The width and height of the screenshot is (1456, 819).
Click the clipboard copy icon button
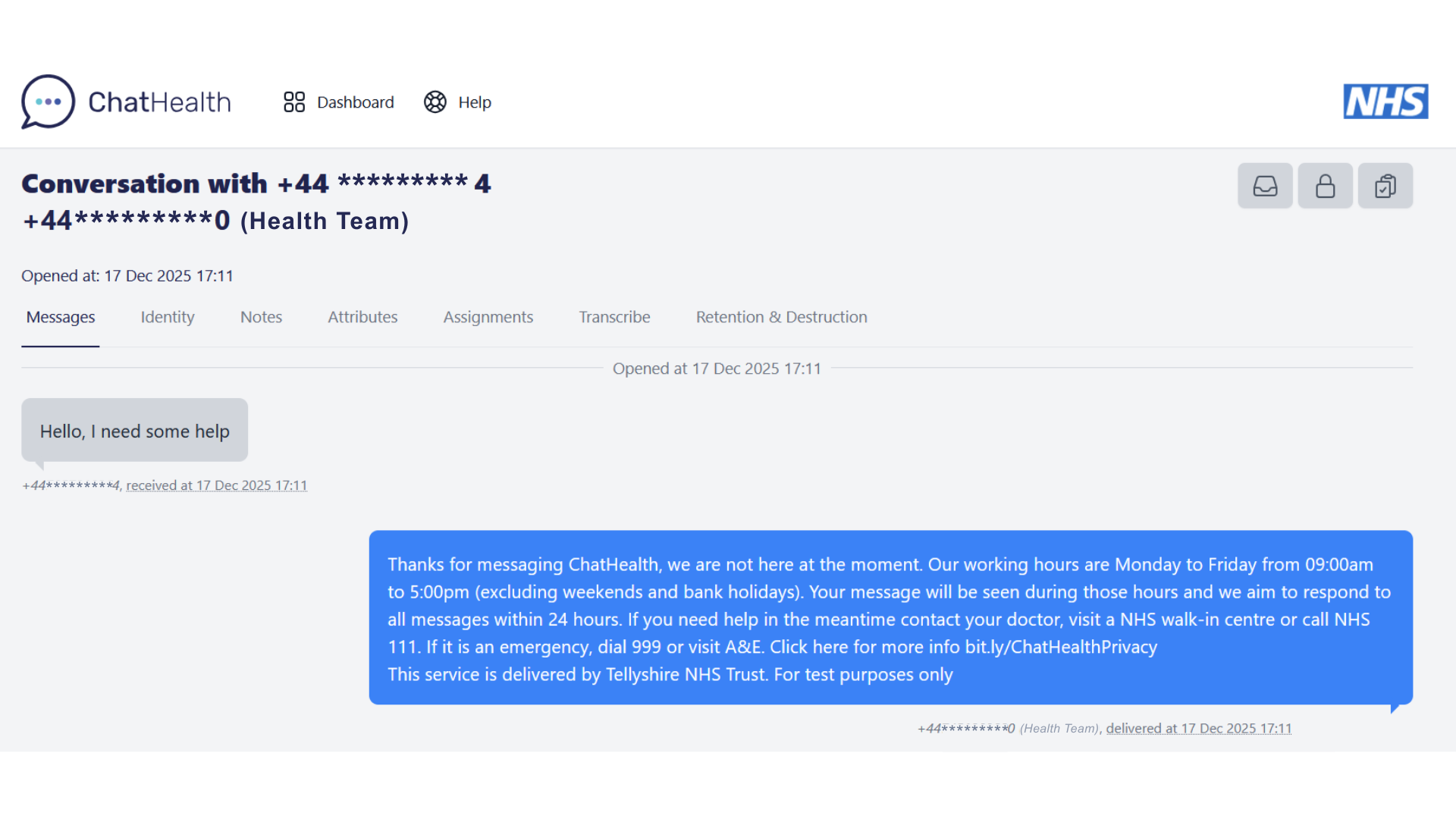pos(1385,186)
